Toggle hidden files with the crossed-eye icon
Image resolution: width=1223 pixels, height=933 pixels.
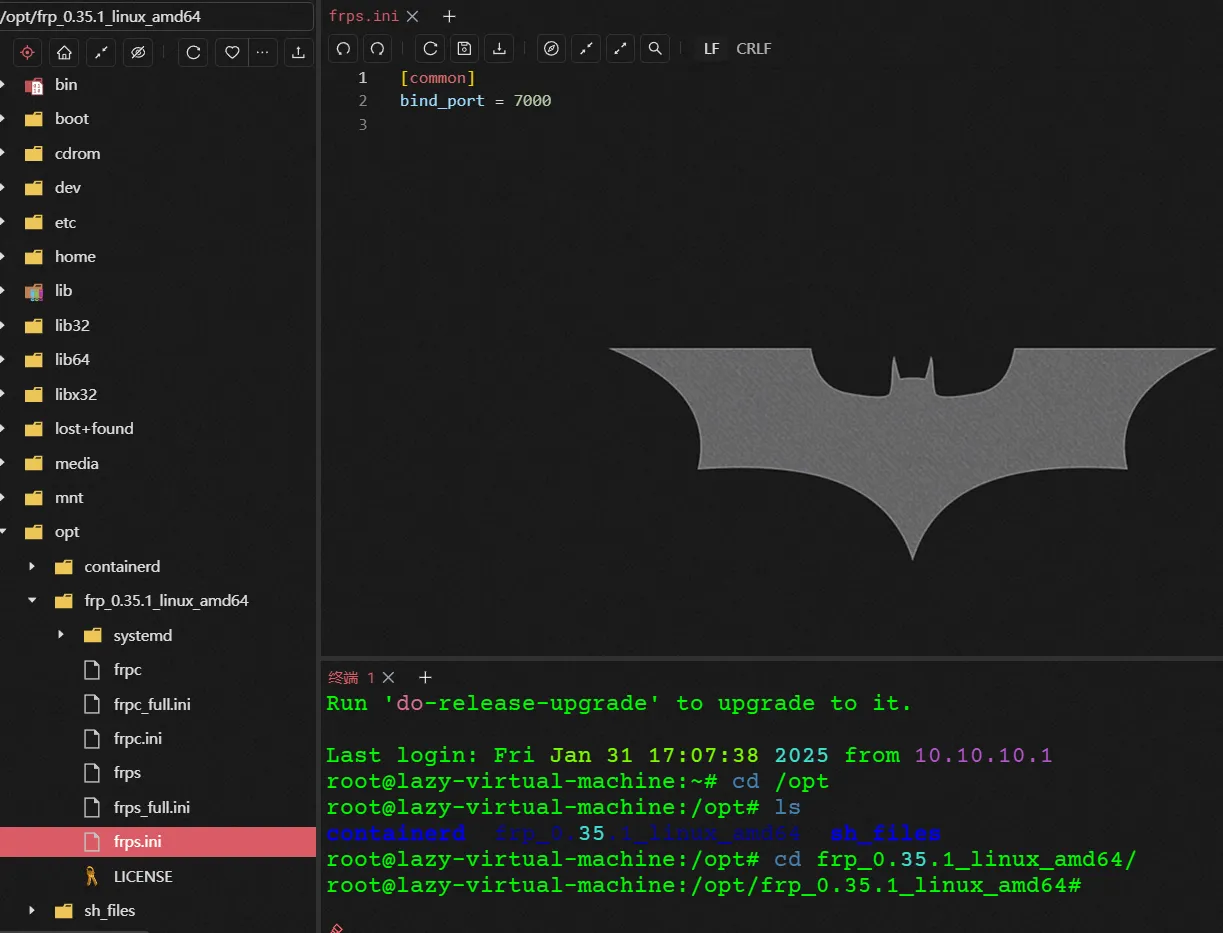click(138, 52)
